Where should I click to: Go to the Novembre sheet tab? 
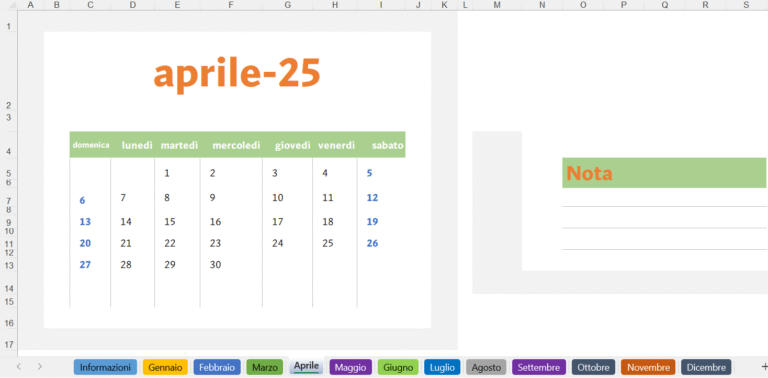point(648,367)
